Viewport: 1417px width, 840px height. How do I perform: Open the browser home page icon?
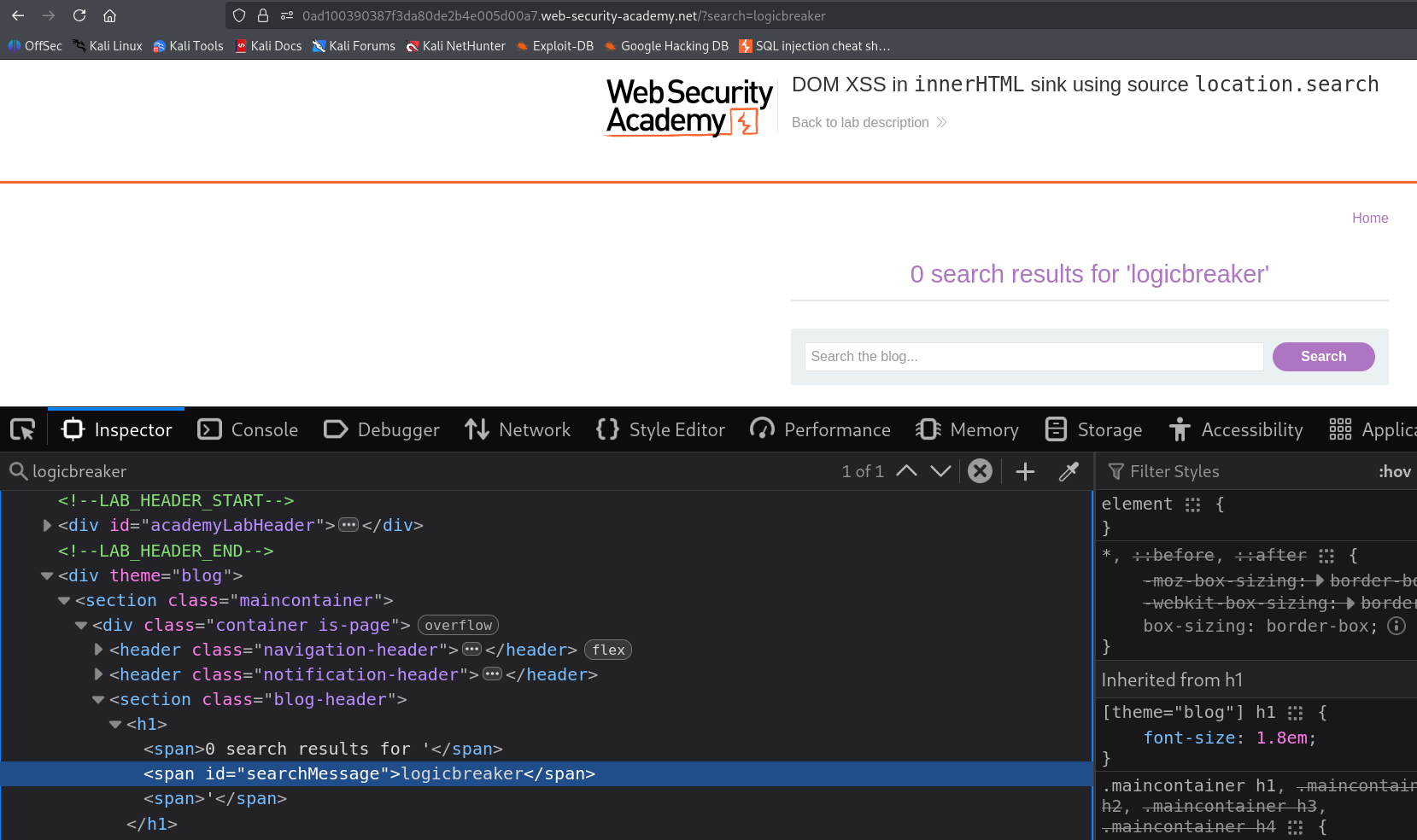click(x=109, y=15)
